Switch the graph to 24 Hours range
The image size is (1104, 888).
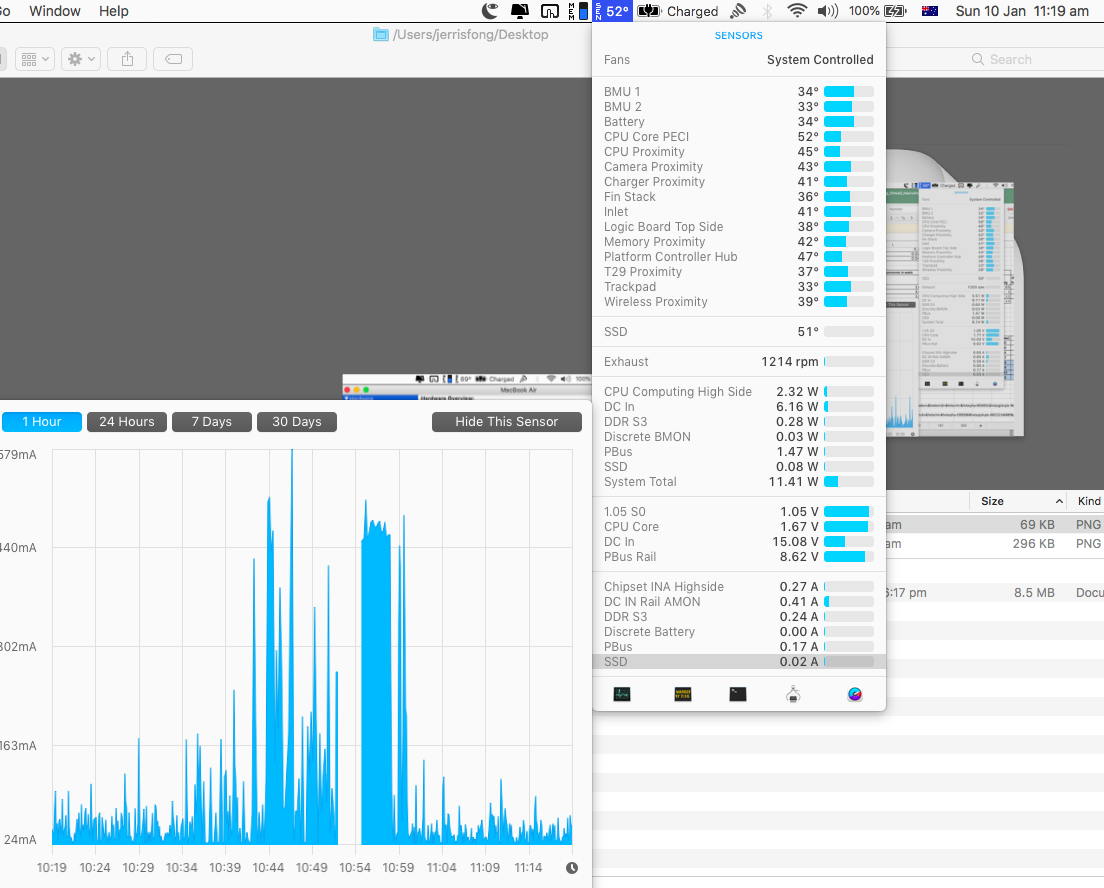(126, 422)
